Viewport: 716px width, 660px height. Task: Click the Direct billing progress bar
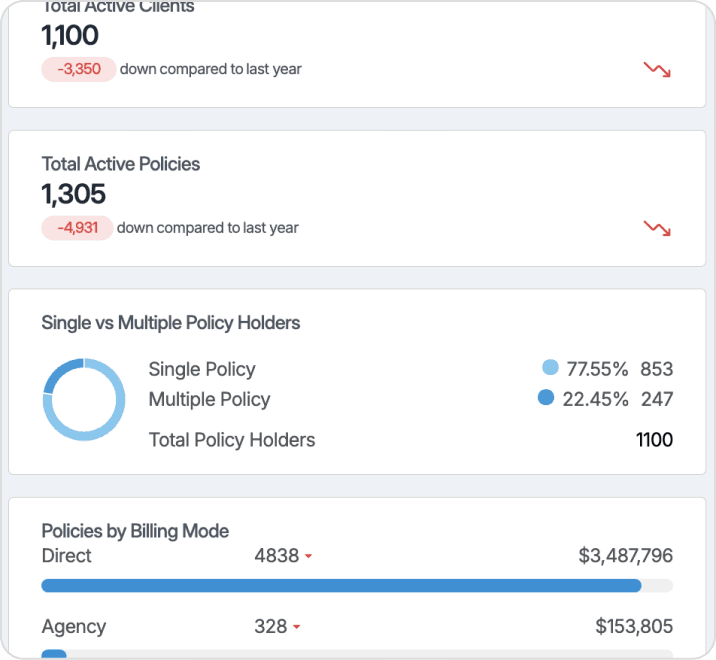click(x=356, y=585)
